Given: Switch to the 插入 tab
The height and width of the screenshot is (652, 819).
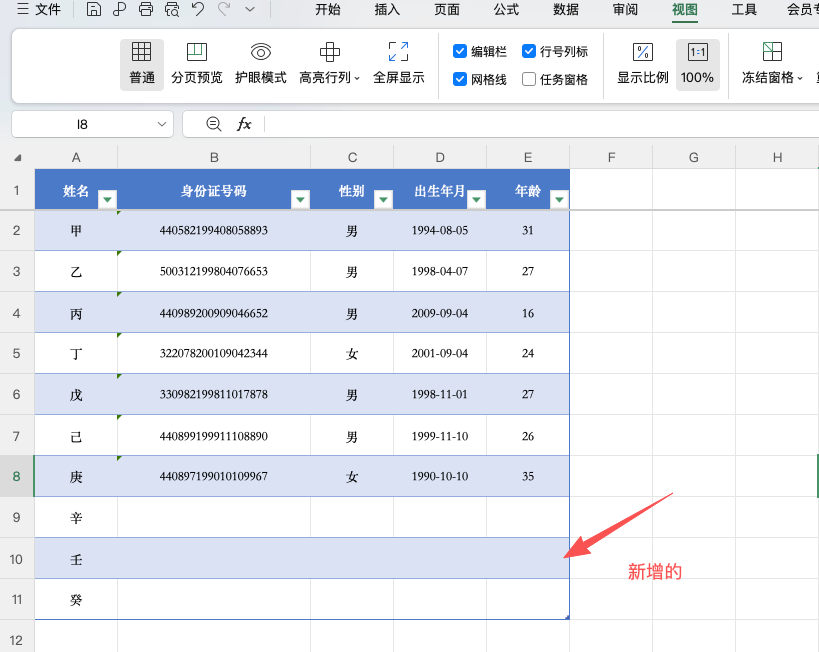Looking at the screenshot, I should (387, 9).
